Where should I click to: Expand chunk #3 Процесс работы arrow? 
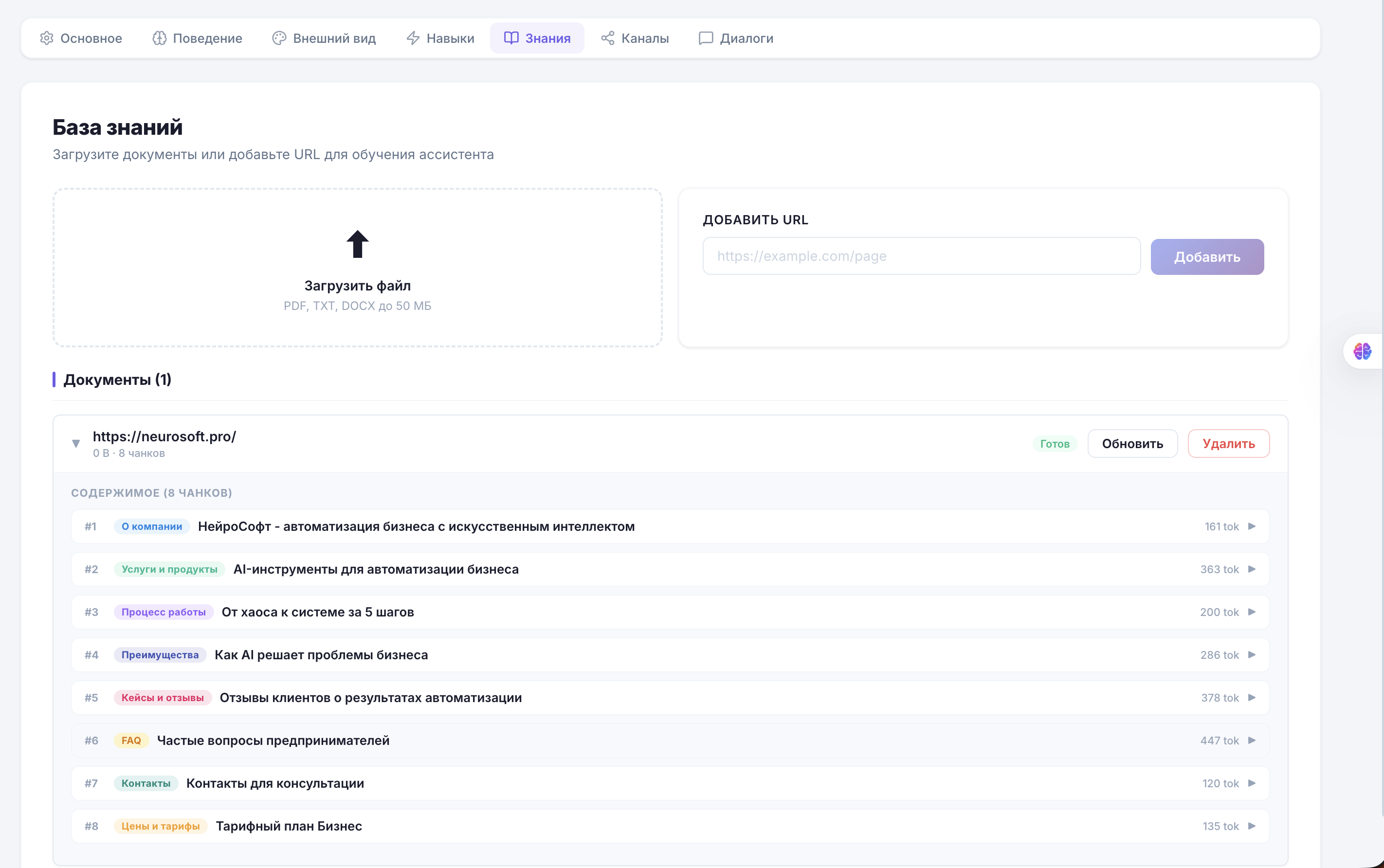click(1252, 612)
